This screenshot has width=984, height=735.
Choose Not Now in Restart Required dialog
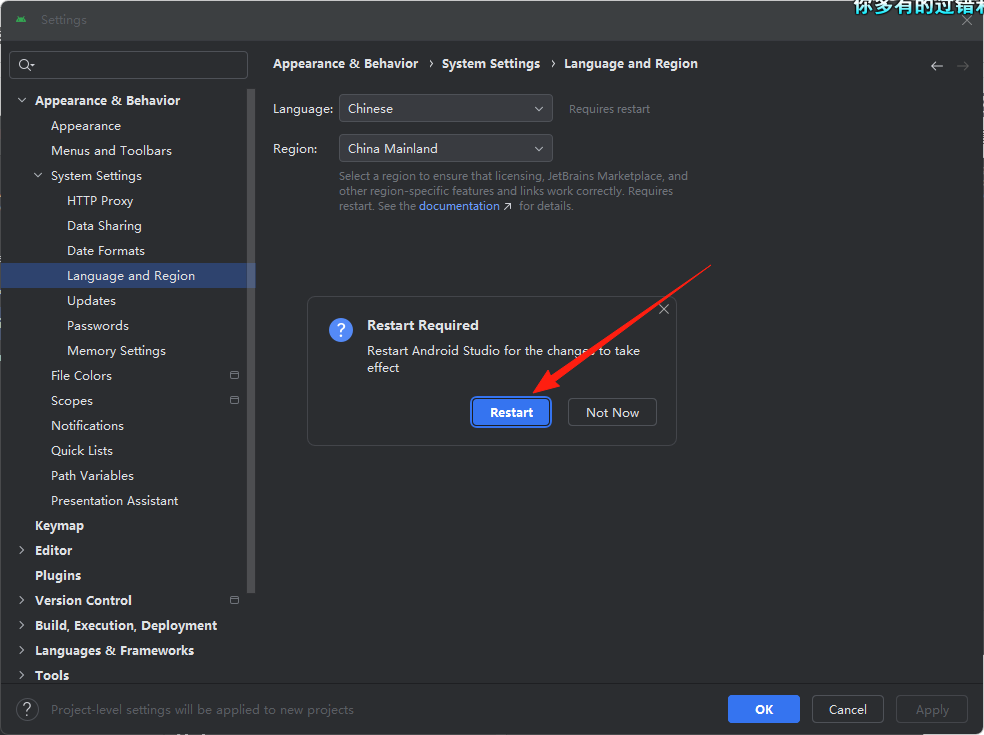tap(612, 412)
